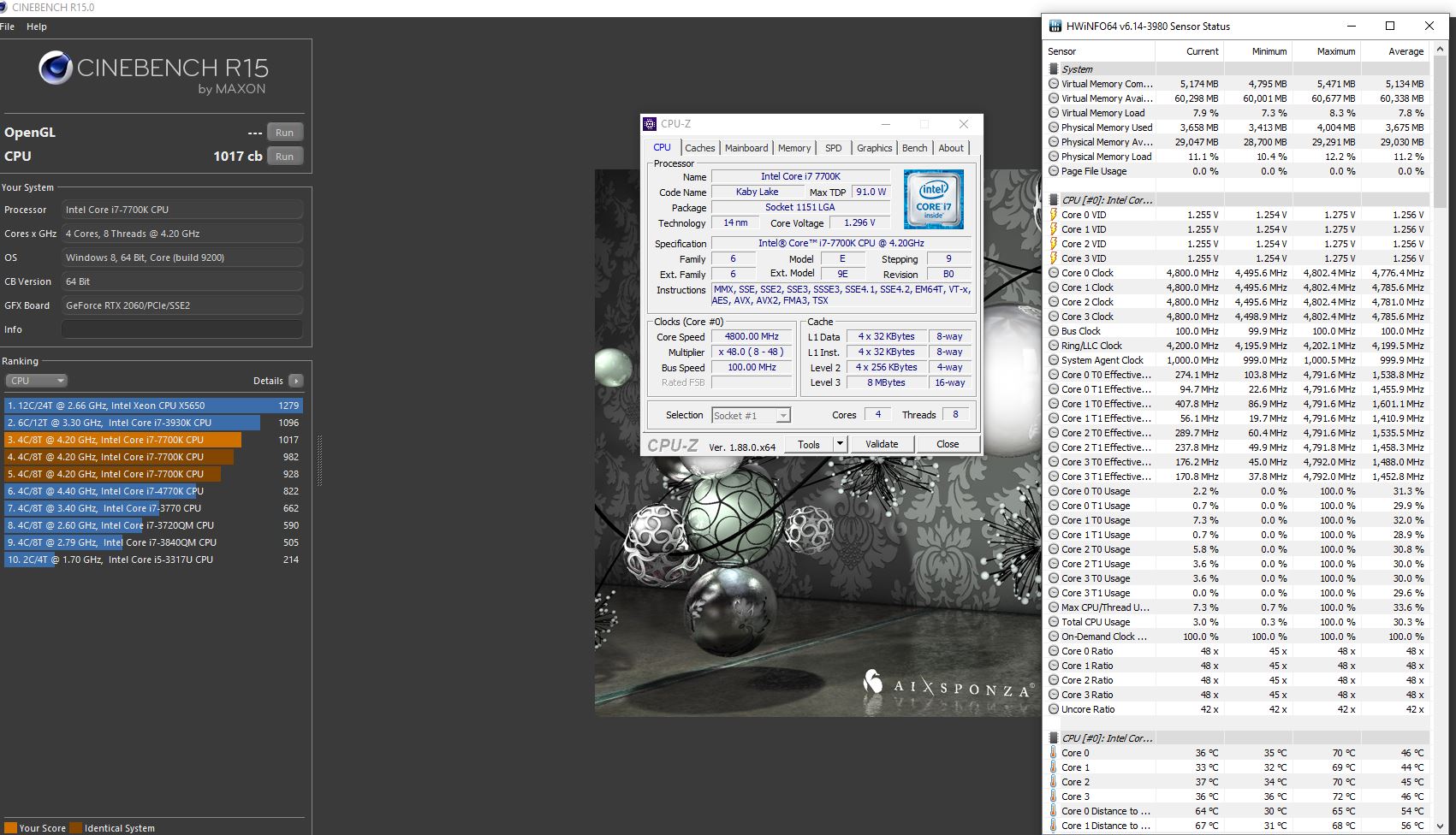Click the icon beside Core 0 T0 Usage
This screenshot has width=1456, height=835.
(1054, 491)
